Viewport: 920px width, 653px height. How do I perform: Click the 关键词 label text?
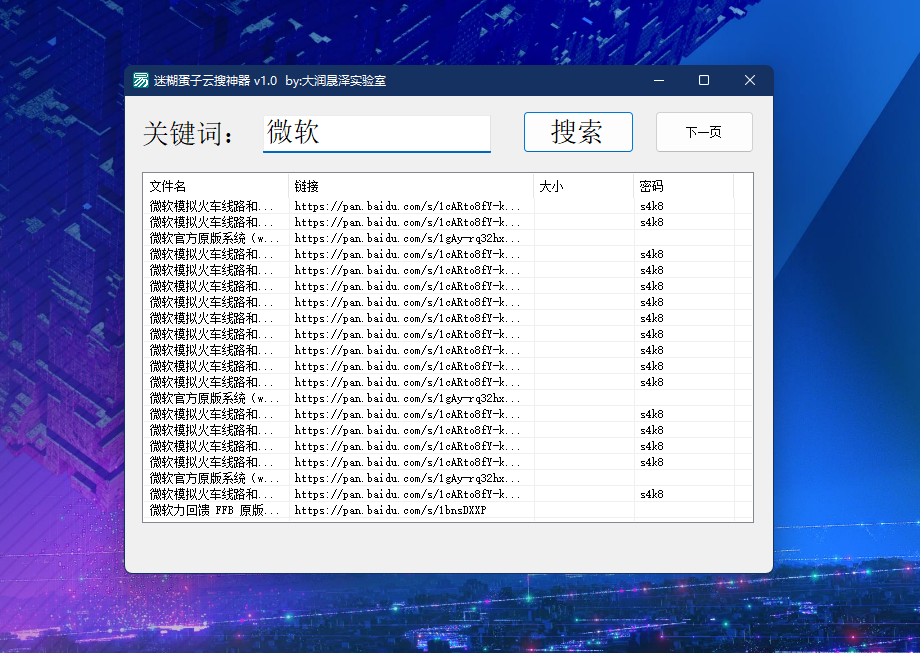pyautogui.click(x=190, y=133)
